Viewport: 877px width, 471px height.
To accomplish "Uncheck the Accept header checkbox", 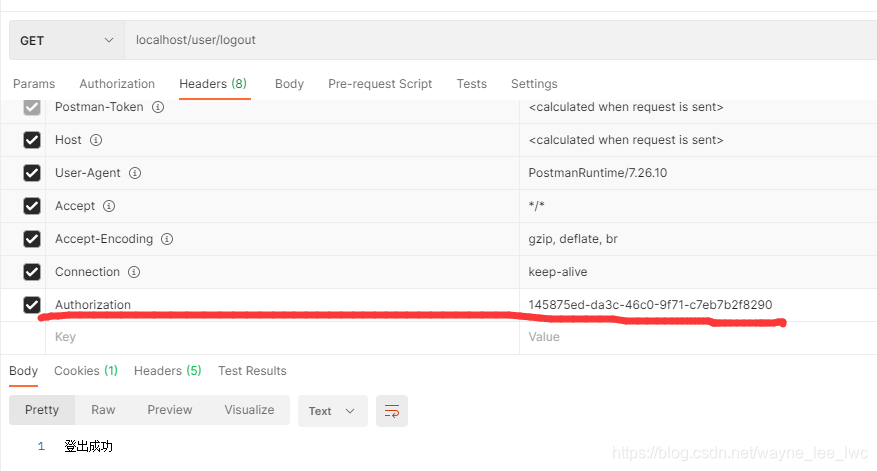I will coord(32,206).
